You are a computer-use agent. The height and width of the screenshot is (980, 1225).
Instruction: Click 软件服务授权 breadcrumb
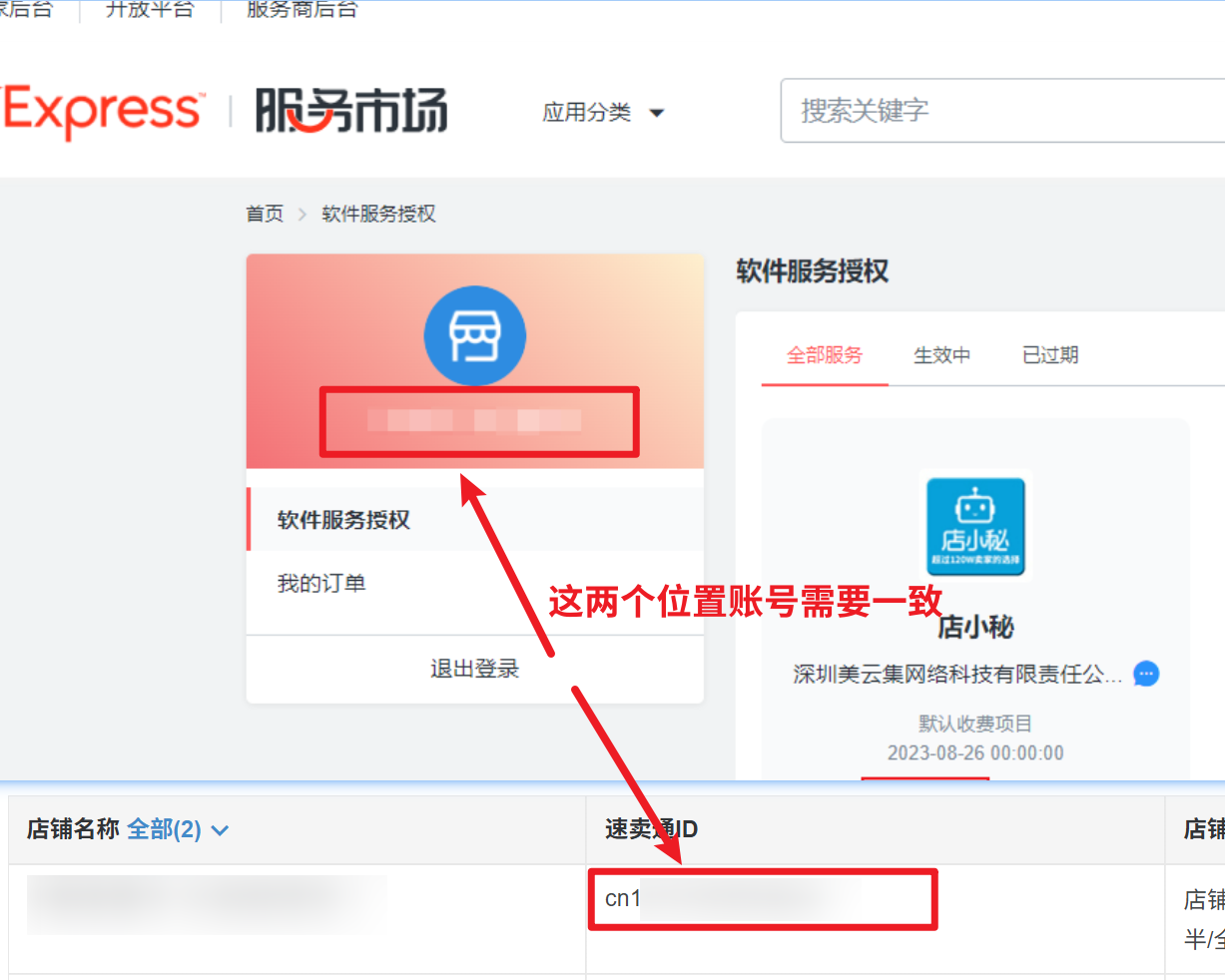(x=378, y=214)
